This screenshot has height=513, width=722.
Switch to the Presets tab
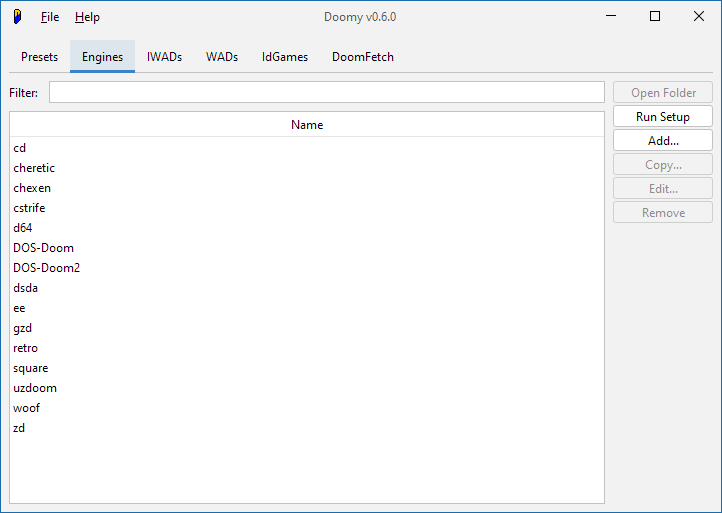[x=40, y=57]
